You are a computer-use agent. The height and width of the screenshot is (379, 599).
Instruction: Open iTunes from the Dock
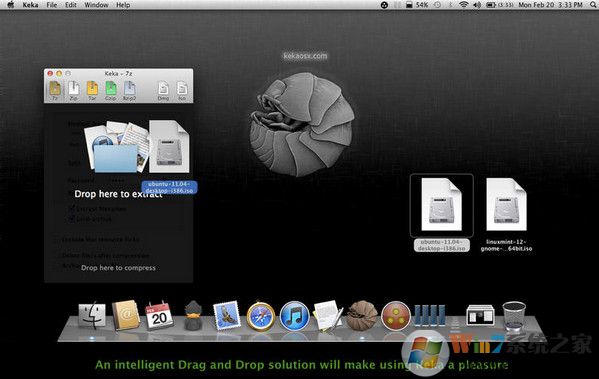click(x=295, y=316)
